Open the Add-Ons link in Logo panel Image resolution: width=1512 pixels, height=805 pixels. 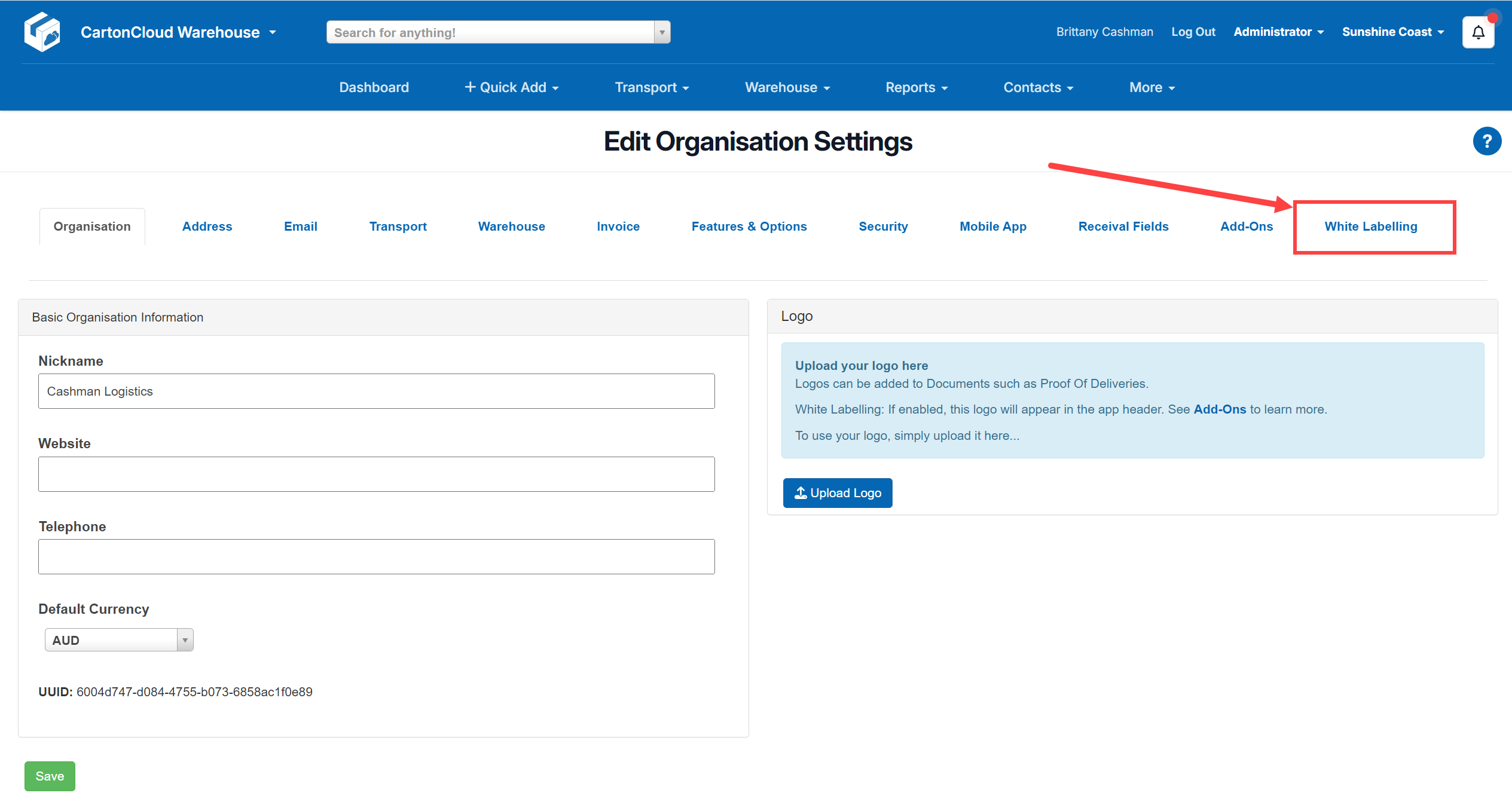tap(1220, 409)
